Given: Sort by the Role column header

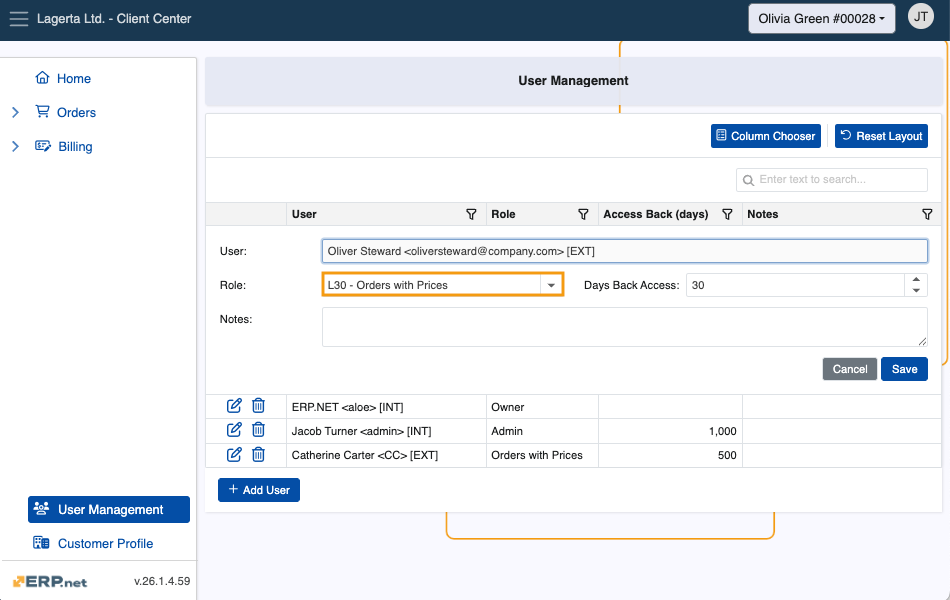Looking at the screenshot, I should coord(503,214).
